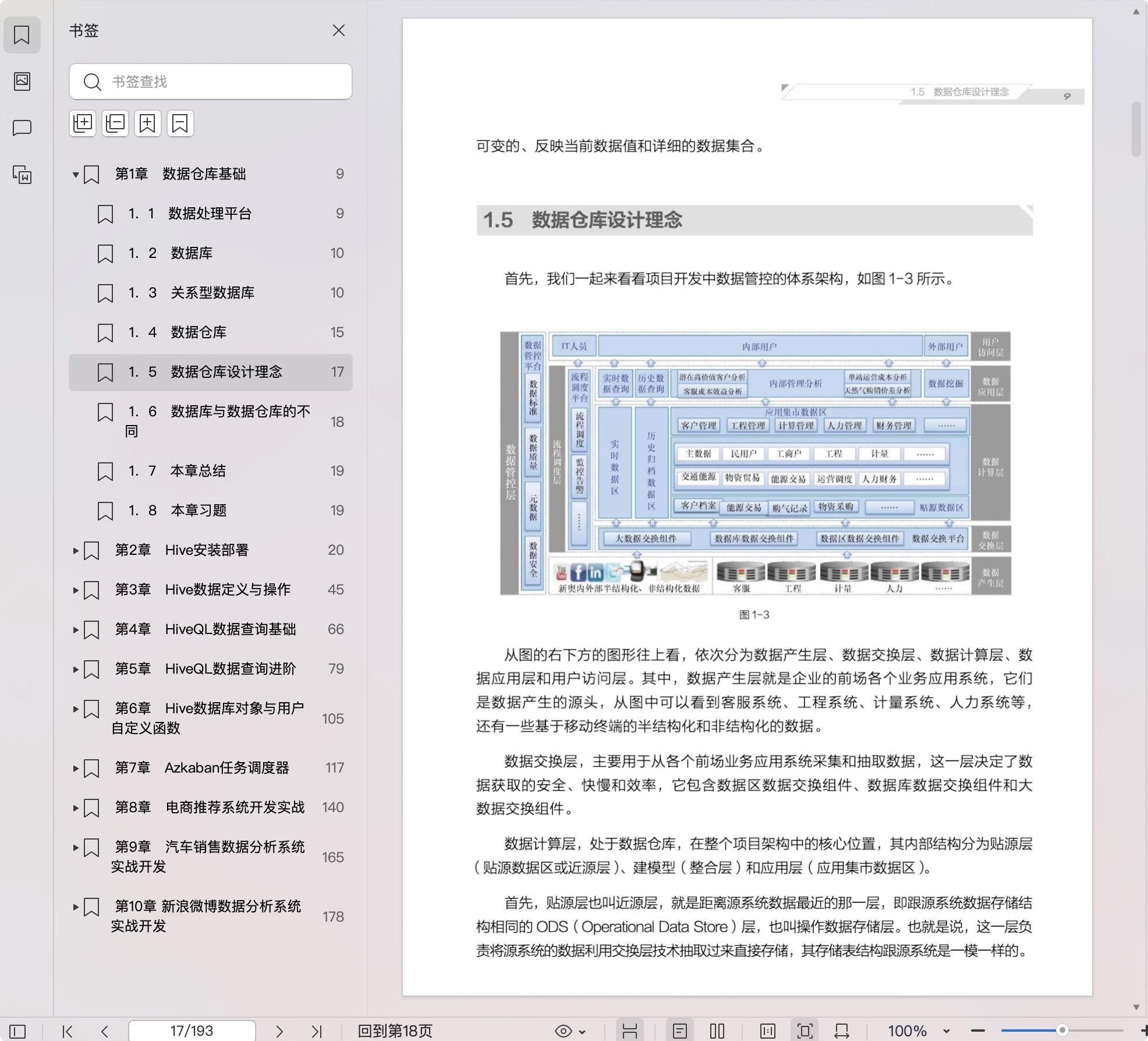Jump to the first page
Viewport: 1148px width, 1041px height.
pyautogui.click(x=68, y=1031)
